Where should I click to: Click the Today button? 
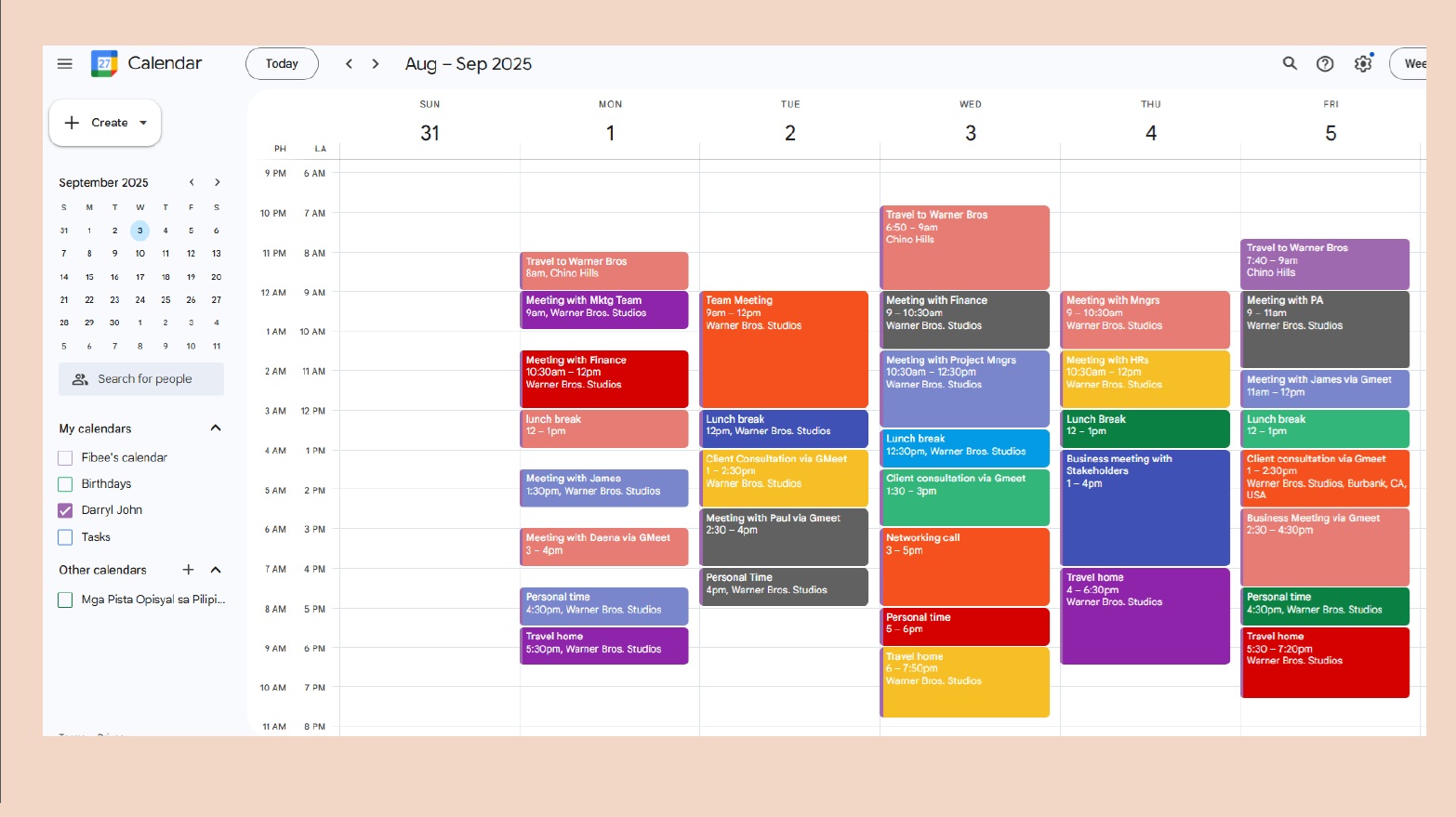[x=282, y=63]
